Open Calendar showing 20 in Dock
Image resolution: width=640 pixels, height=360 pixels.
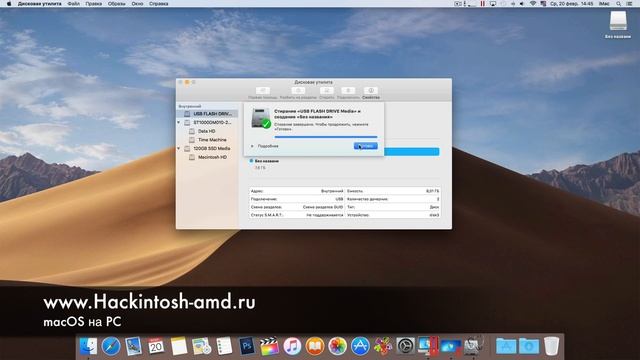(156, 346)
